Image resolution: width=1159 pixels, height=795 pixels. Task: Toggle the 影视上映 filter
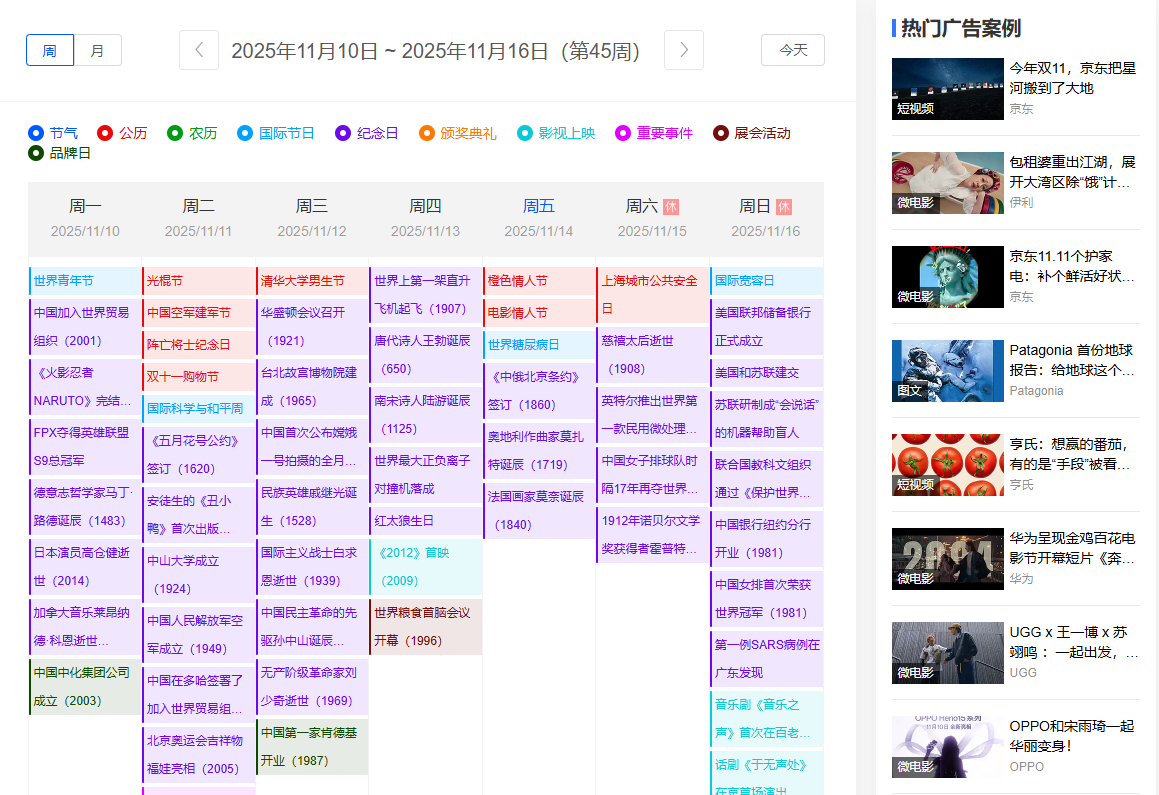(x=556, y=133)
